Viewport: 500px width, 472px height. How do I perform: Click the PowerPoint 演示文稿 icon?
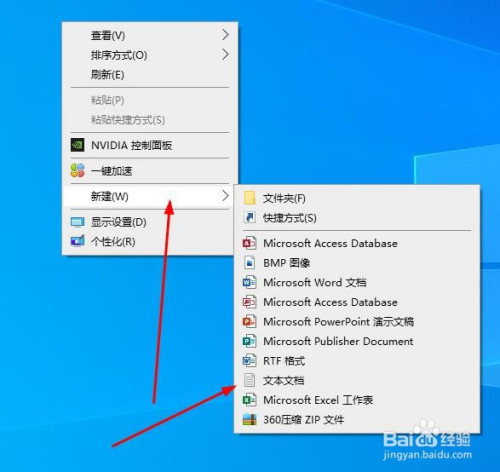pos(250,322)
